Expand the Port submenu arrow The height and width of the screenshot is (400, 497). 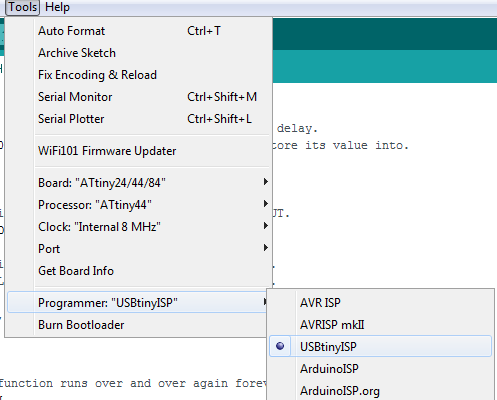(265, 248)
